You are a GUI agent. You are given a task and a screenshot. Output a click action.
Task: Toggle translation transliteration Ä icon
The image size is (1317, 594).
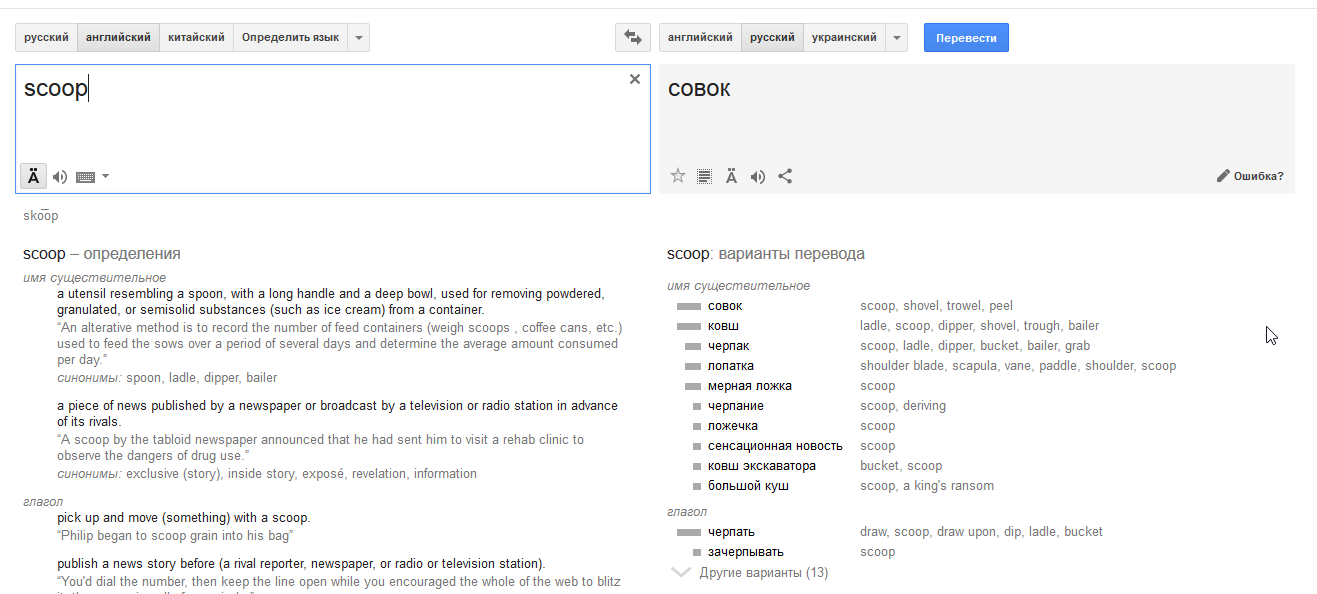[731, 176]
